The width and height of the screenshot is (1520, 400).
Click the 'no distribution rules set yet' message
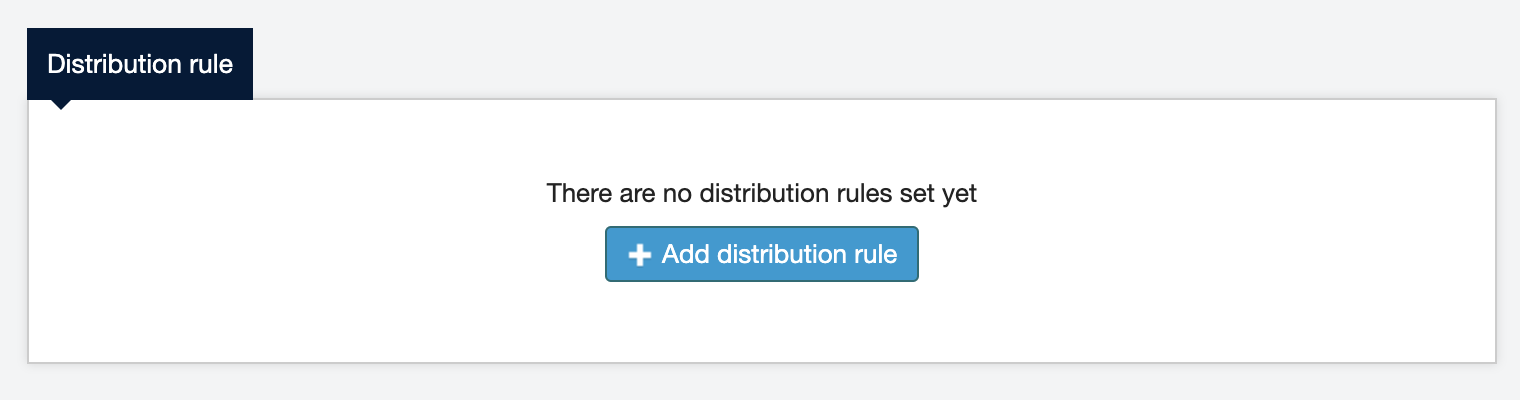point(761,193)
